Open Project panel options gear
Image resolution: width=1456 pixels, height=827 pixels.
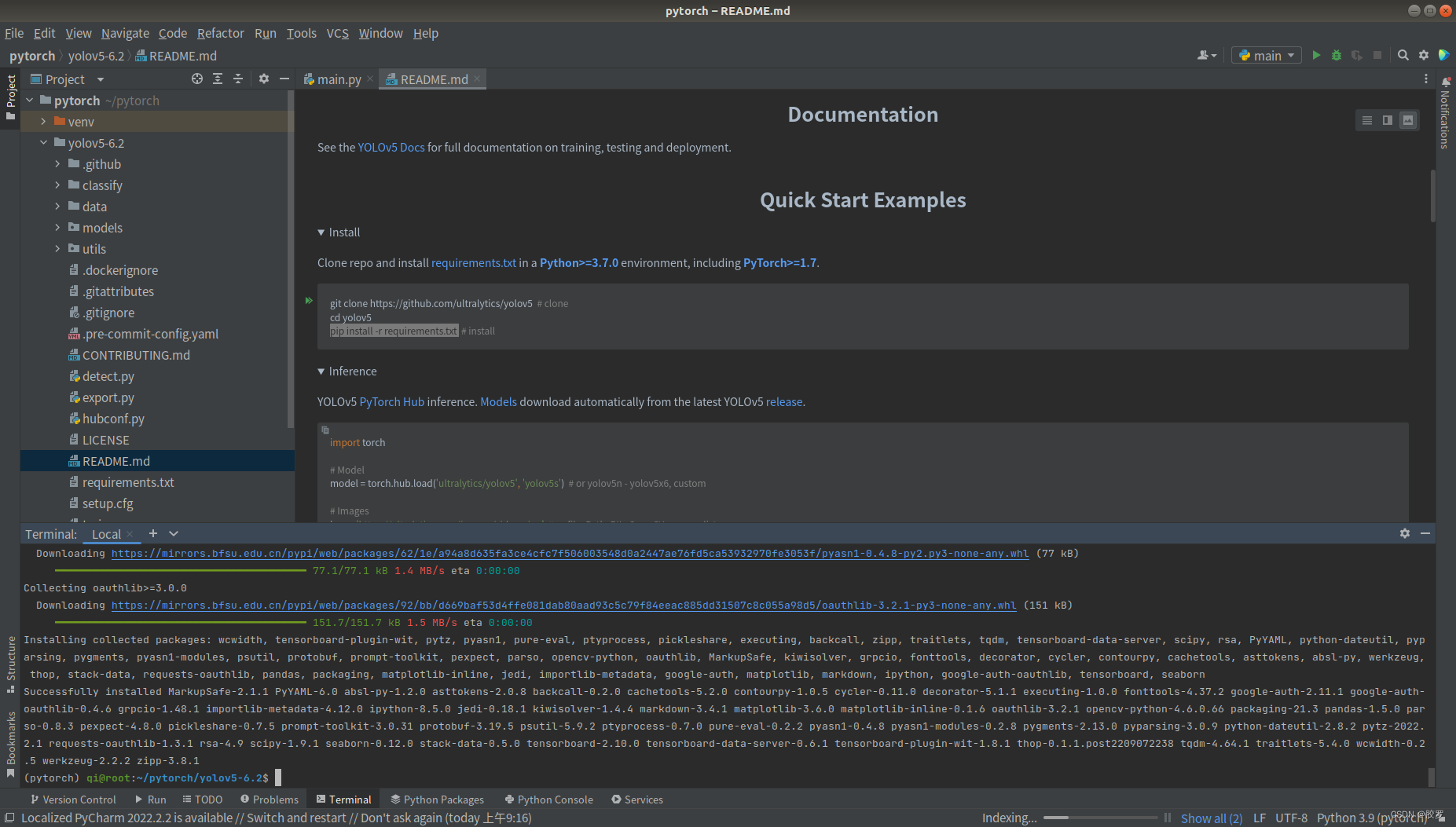264,79
